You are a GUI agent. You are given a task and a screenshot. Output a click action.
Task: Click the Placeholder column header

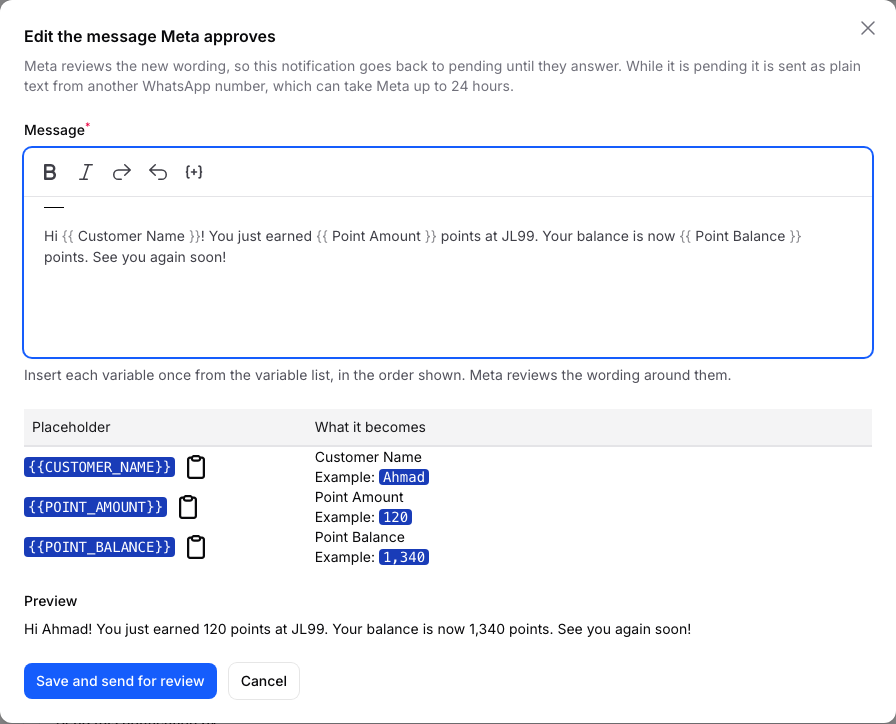point(71,427)
